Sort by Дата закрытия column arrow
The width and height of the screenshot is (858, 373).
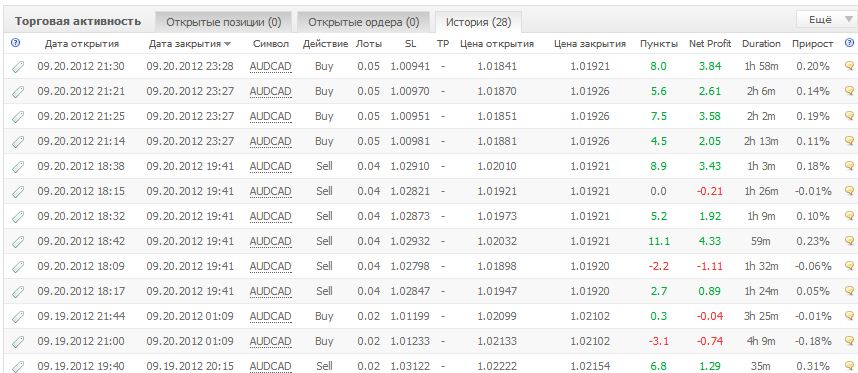(228, 44)
